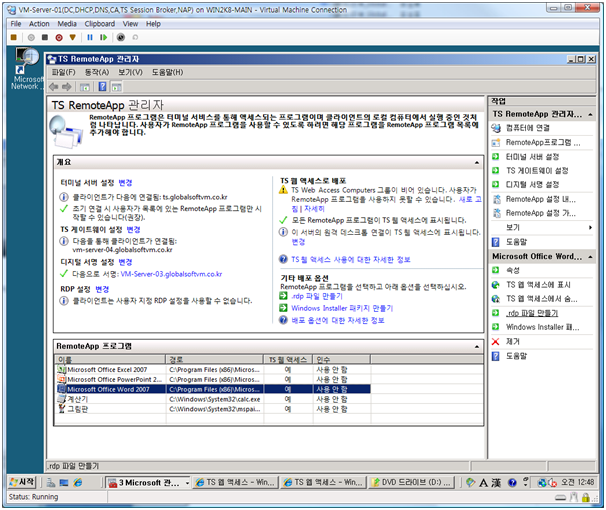This screenshot has height=510, width=606.
Task: Select the 그림판 program row
Action: click(213, 409)
